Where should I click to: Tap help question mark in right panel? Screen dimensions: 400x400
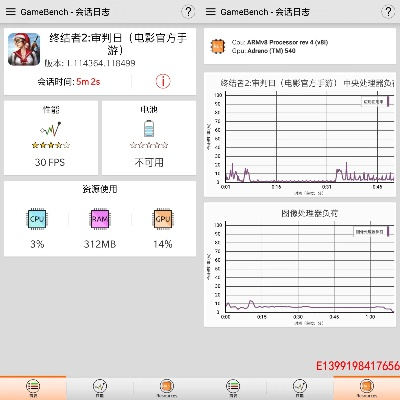pos(388,12)
